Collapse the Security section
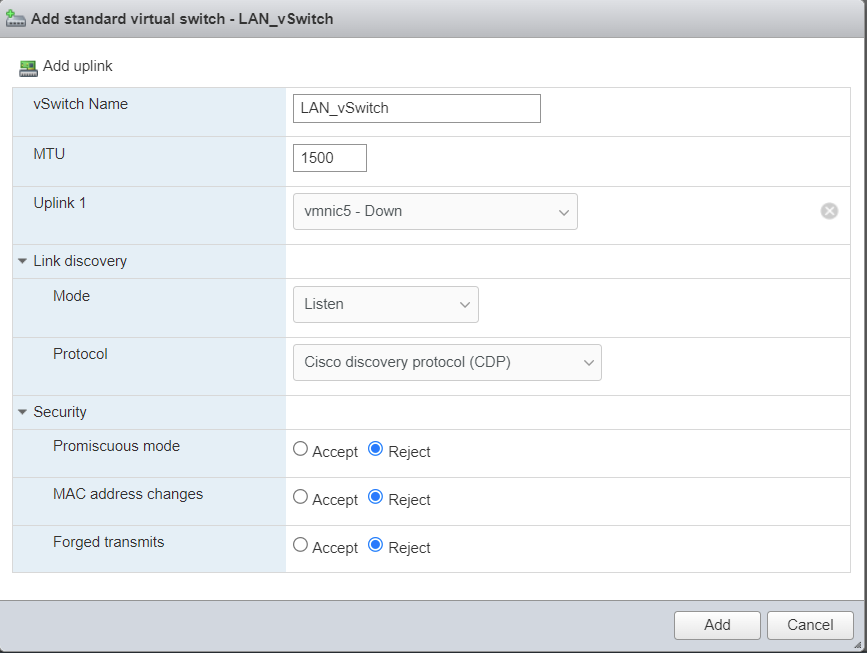 tap(23, 412)
